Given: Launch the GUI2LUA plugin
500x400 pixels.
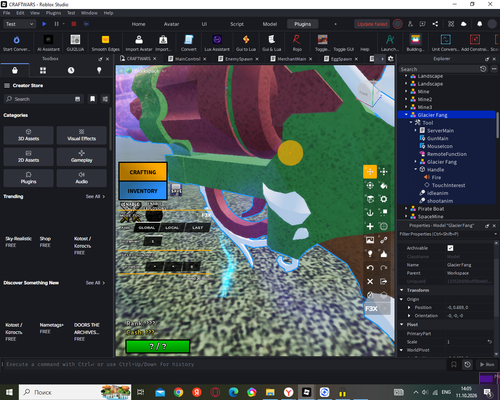Looking at the screenshot, I should tap(75, 43).
